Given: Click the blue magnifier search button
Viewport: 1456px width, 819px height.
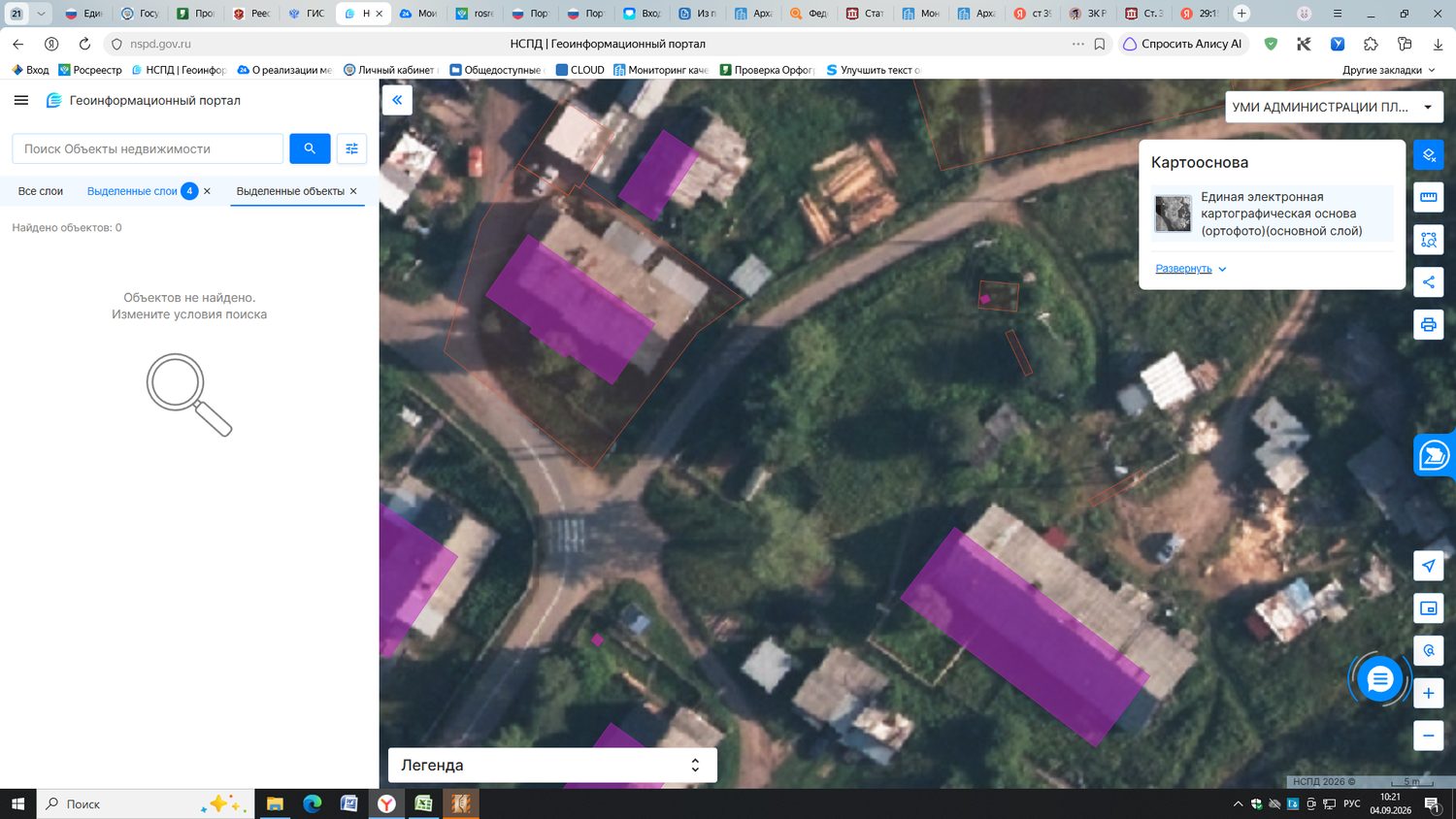Looking at the screenshot, I should 310,148.
